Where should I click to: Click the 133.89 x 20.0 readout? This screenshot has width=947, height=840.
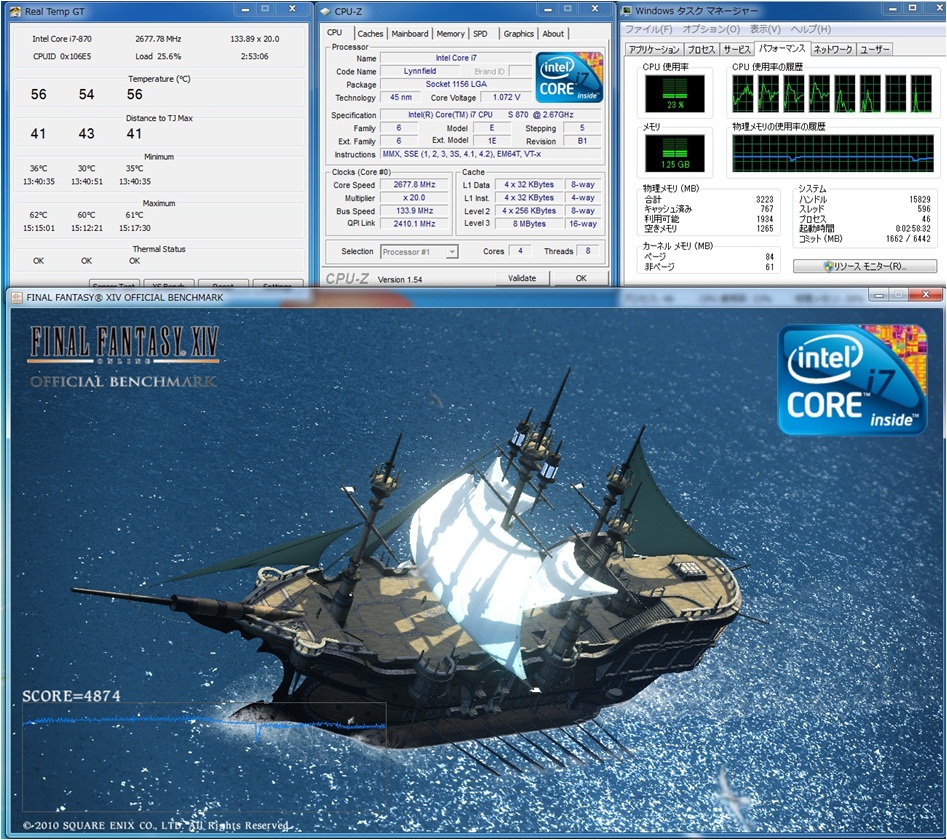tap(255, 39)
